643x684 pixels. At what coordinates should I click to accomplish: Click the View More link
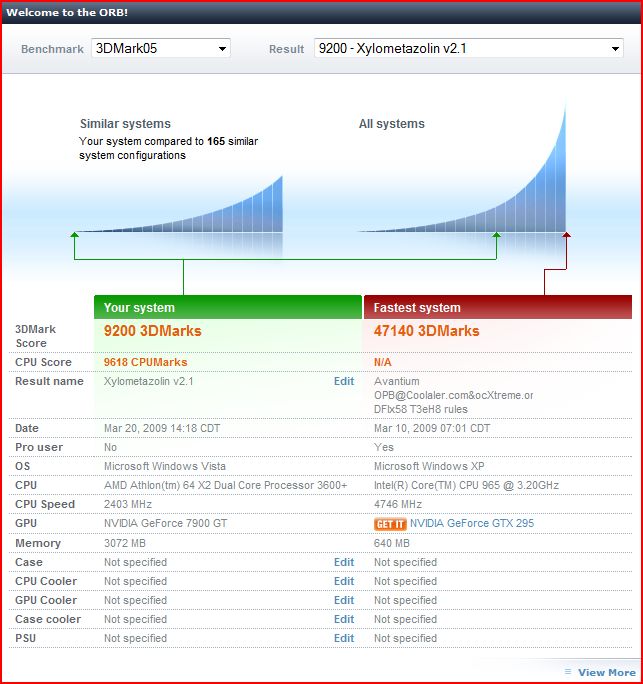click(x=607, y=672)
